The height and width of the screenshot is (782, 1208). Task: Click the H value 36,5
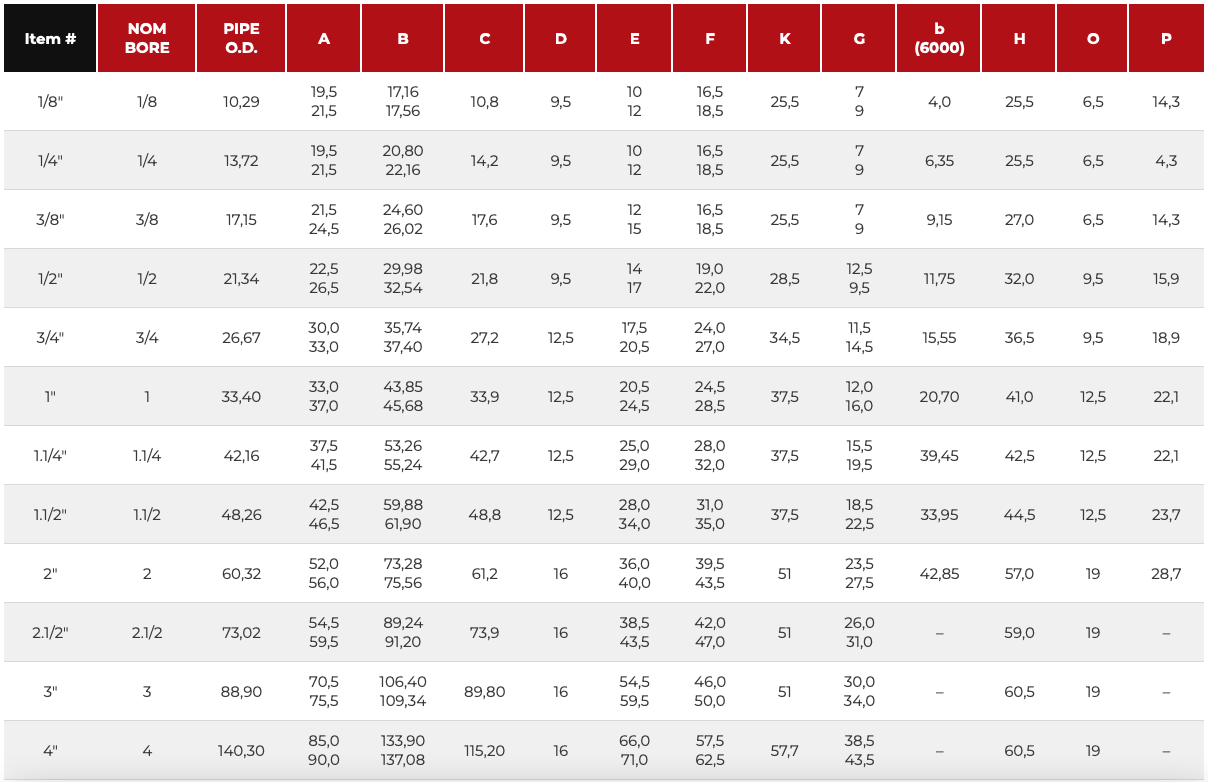coord(1019,338)
